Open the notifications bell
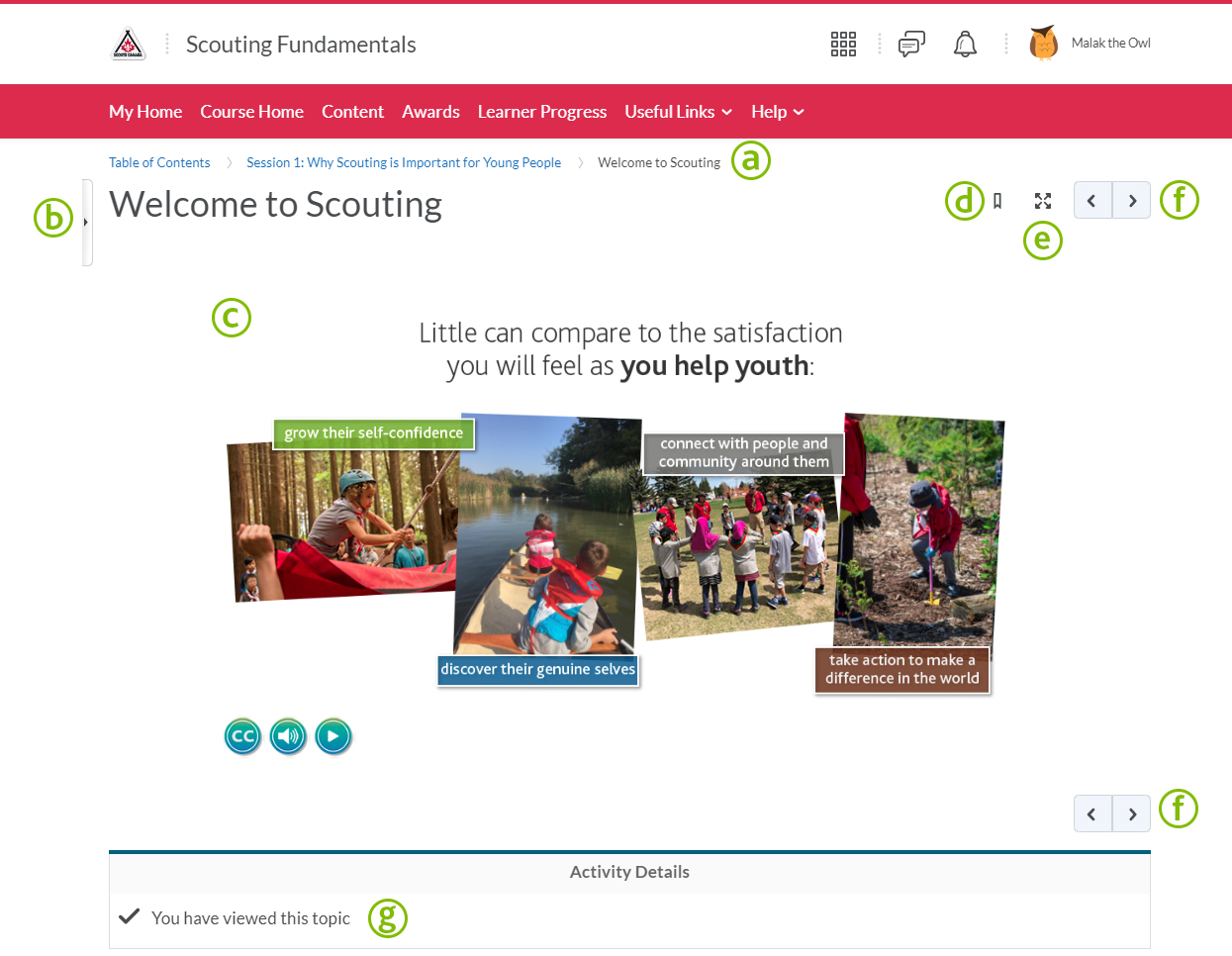Image resolution: width=1232 pixels, height=956 pixels. point(965,44)
